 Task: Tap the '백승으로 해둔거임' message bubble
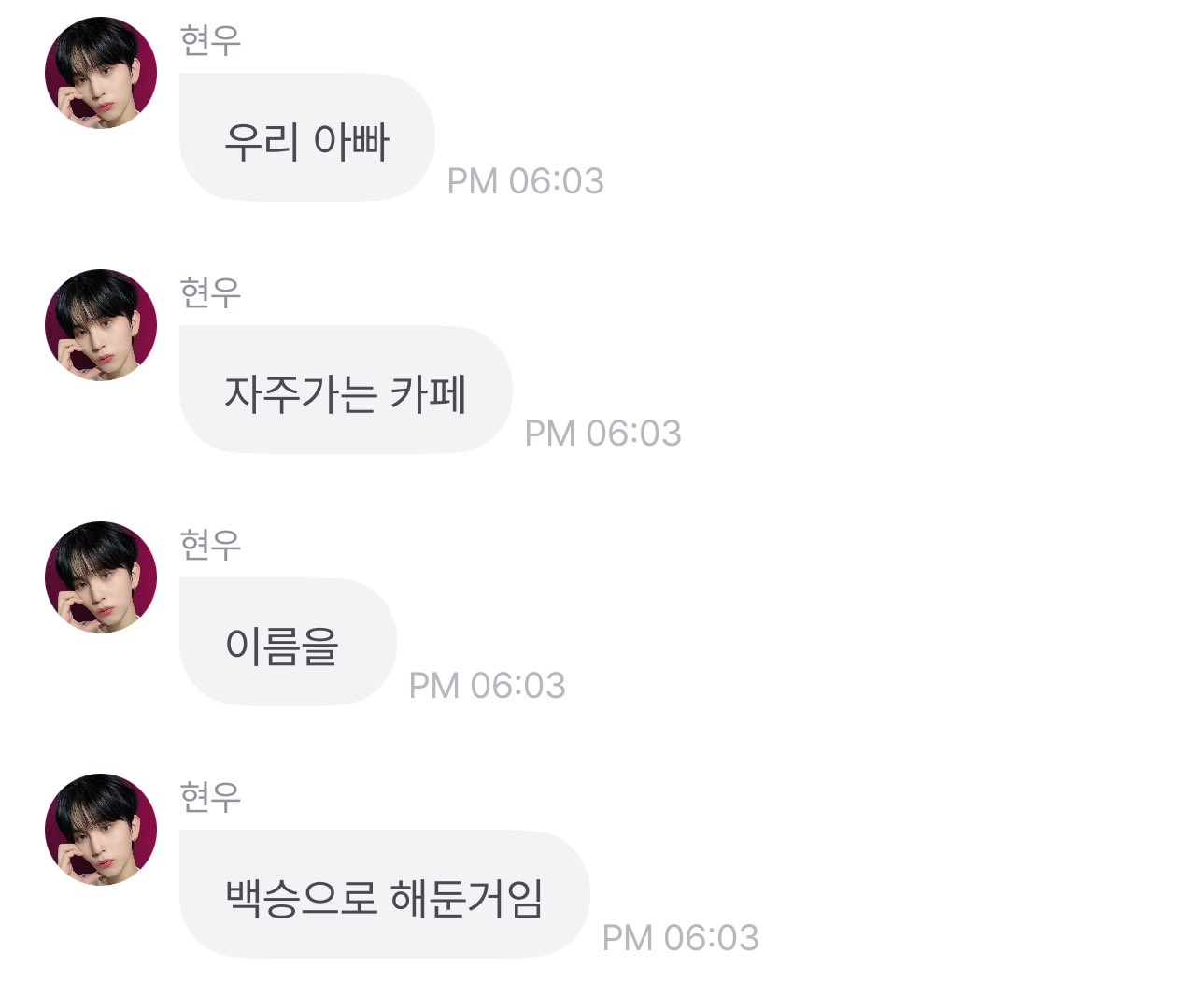[x=384, y=894]
